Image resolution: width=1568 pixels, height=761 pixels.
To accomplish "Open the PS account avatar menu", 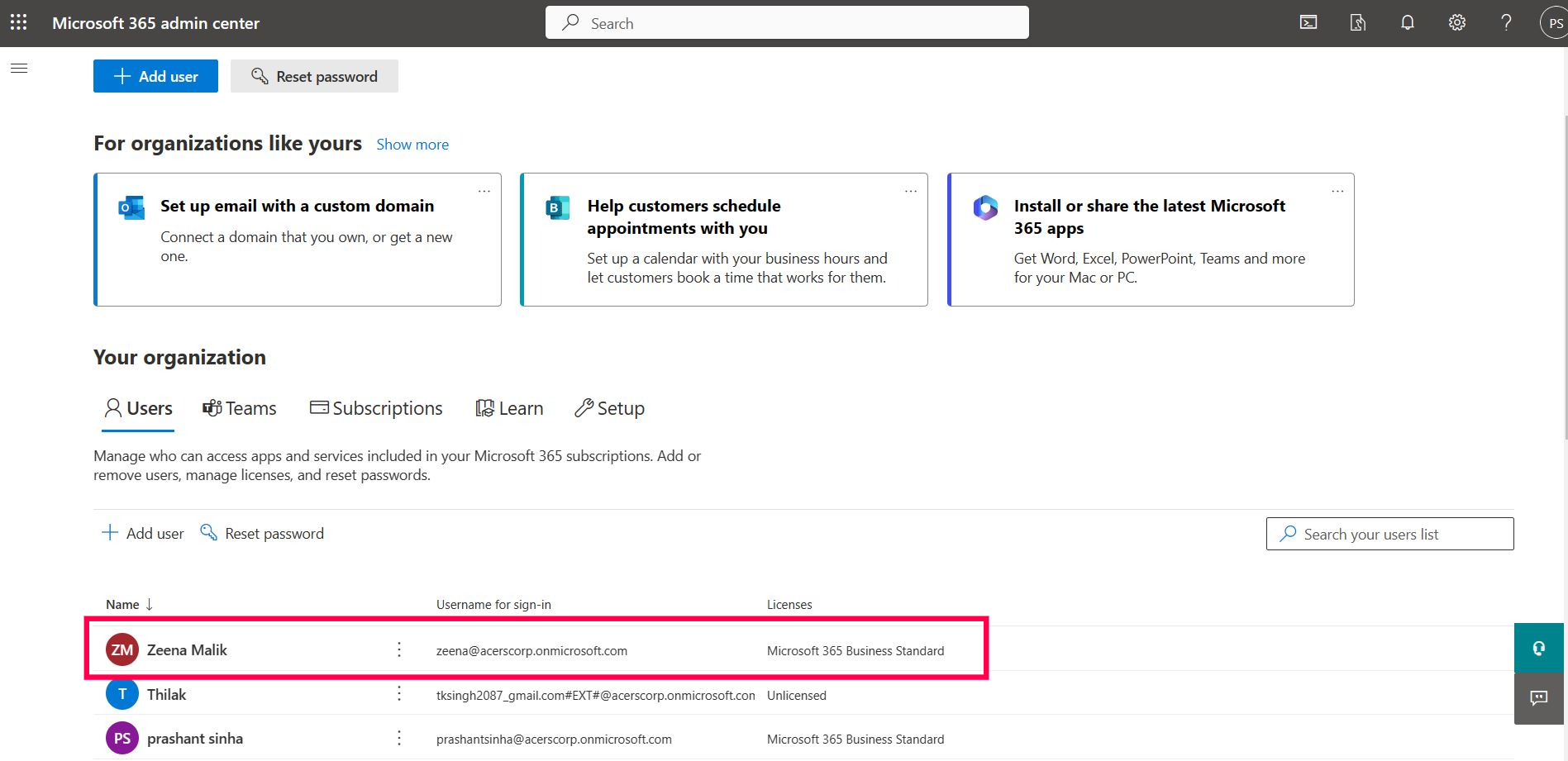I will click(x=1554, y=23).
